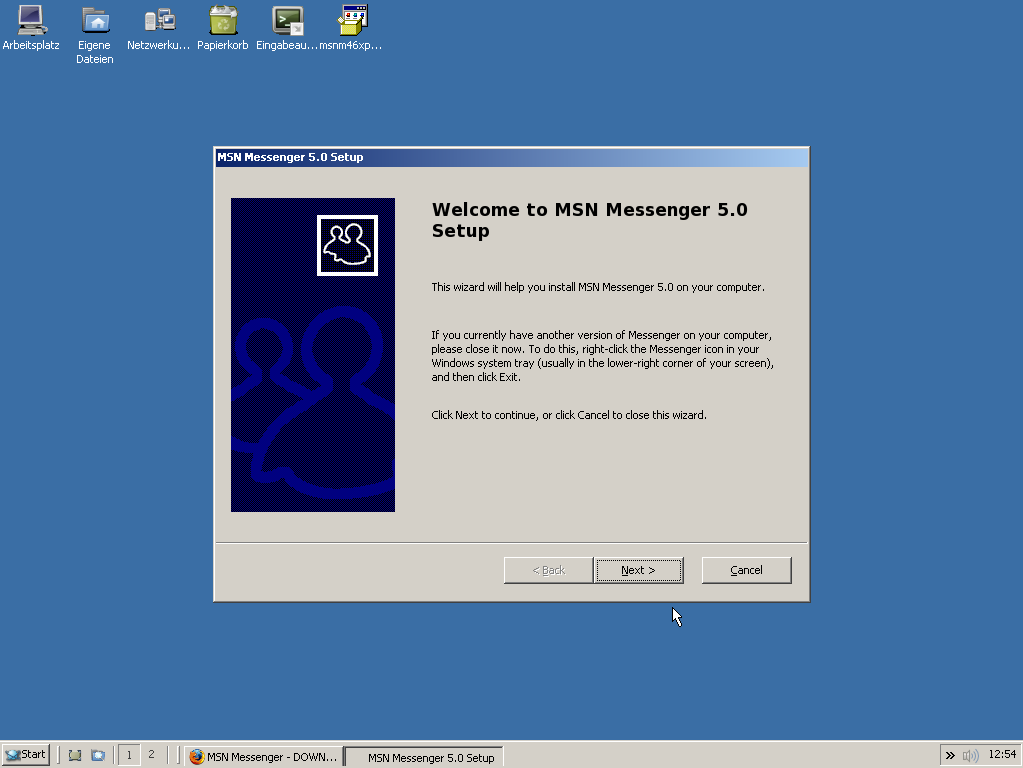Select the Eigene Dateien folder icon
1023x768 pixels.
click(x=95, y=34)
